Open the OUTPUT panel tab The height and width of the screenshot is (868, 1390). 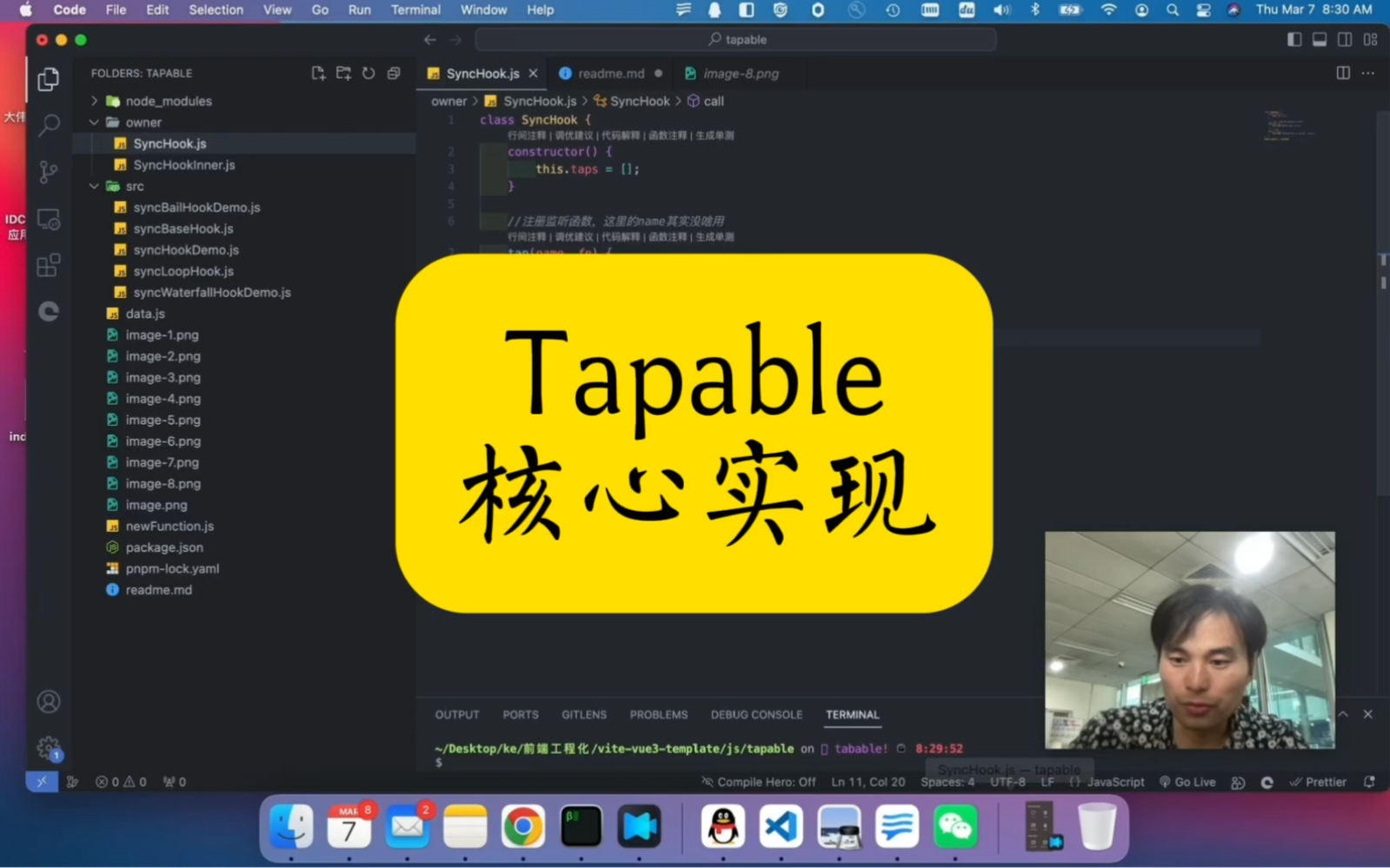coord(457,714)
